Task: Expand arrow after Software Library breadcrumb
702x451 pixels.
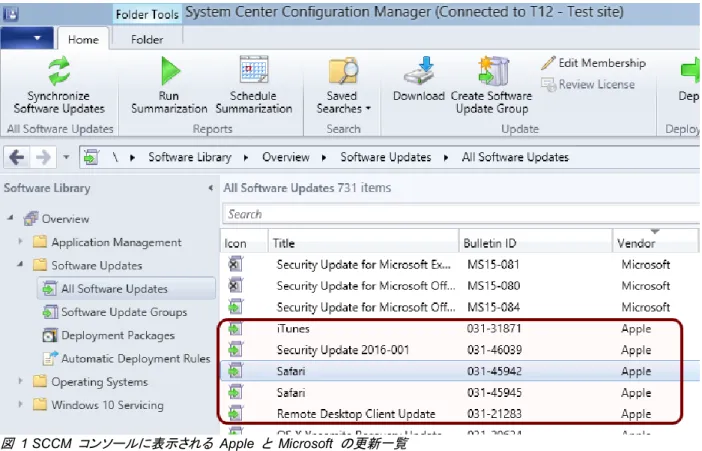Action: (x=246, y=158)
